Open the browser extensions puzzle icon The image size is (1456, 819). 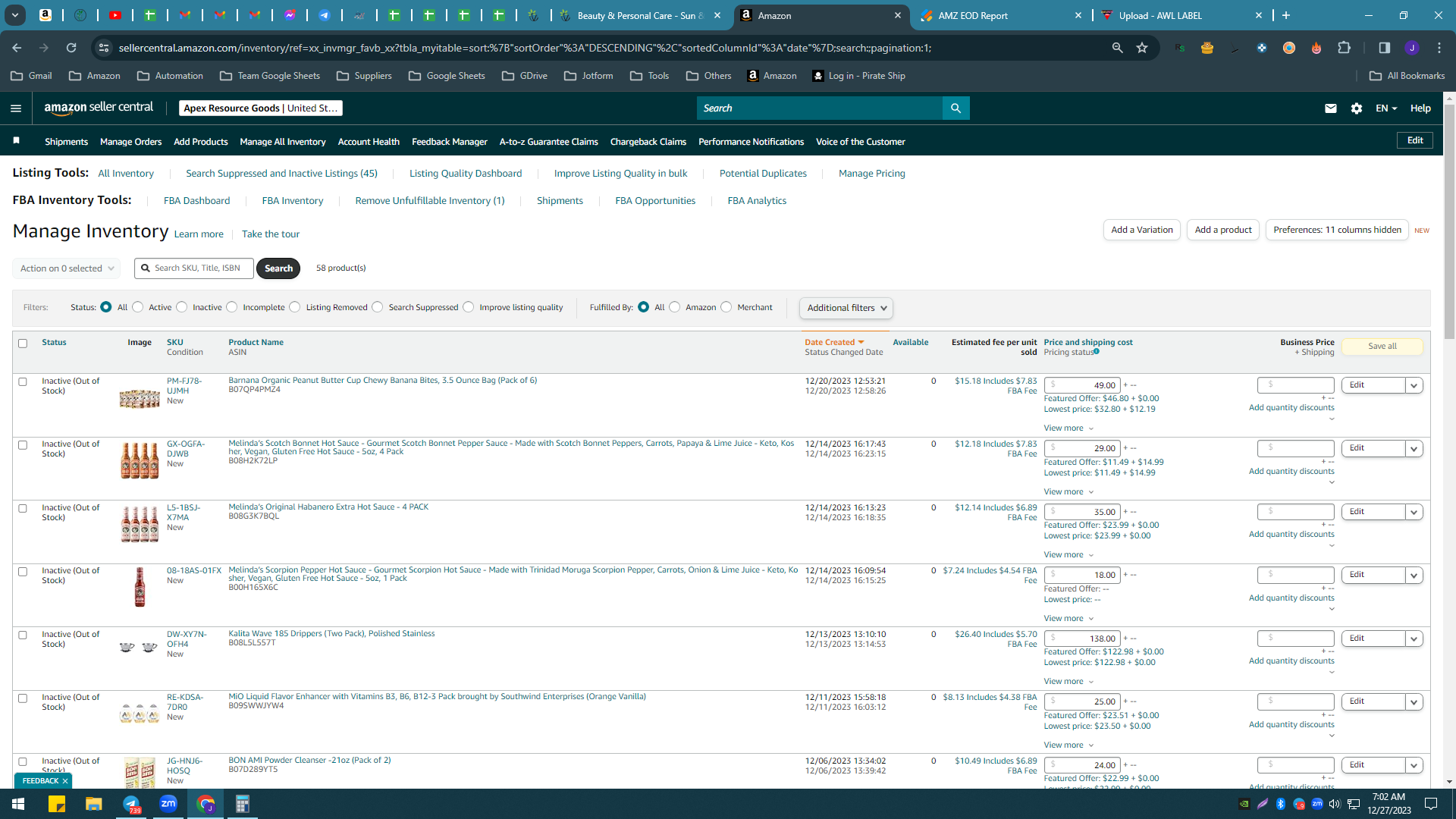coord(1344,48)
